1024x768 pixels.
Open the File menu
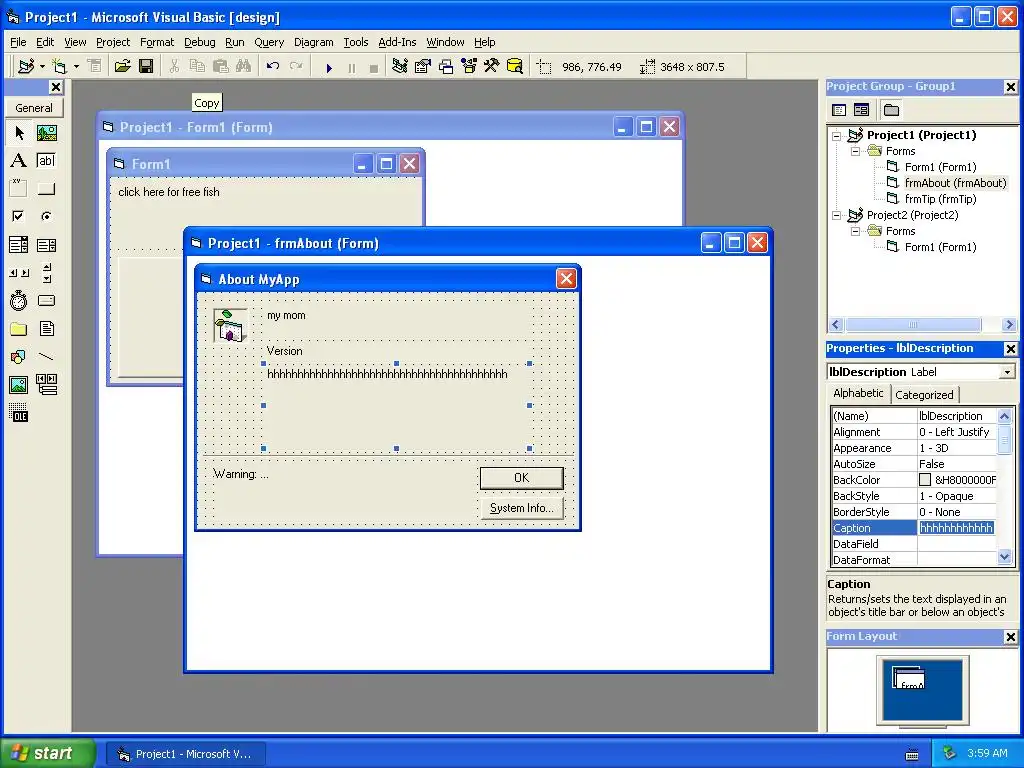tap(18, 42)
